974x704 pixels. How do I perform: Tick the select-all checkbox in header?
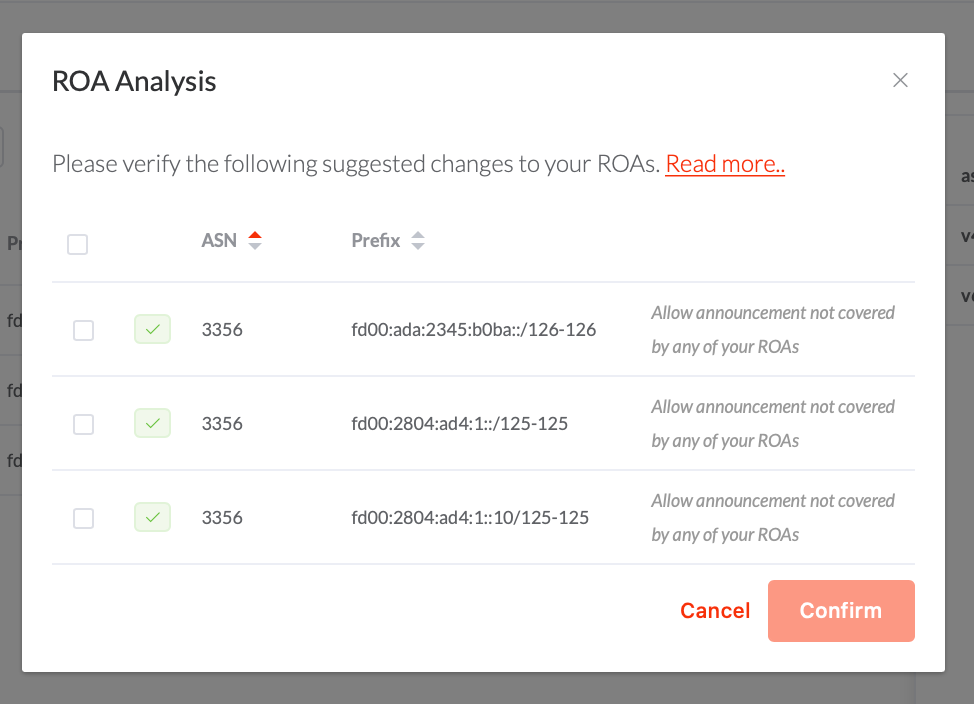78,244
